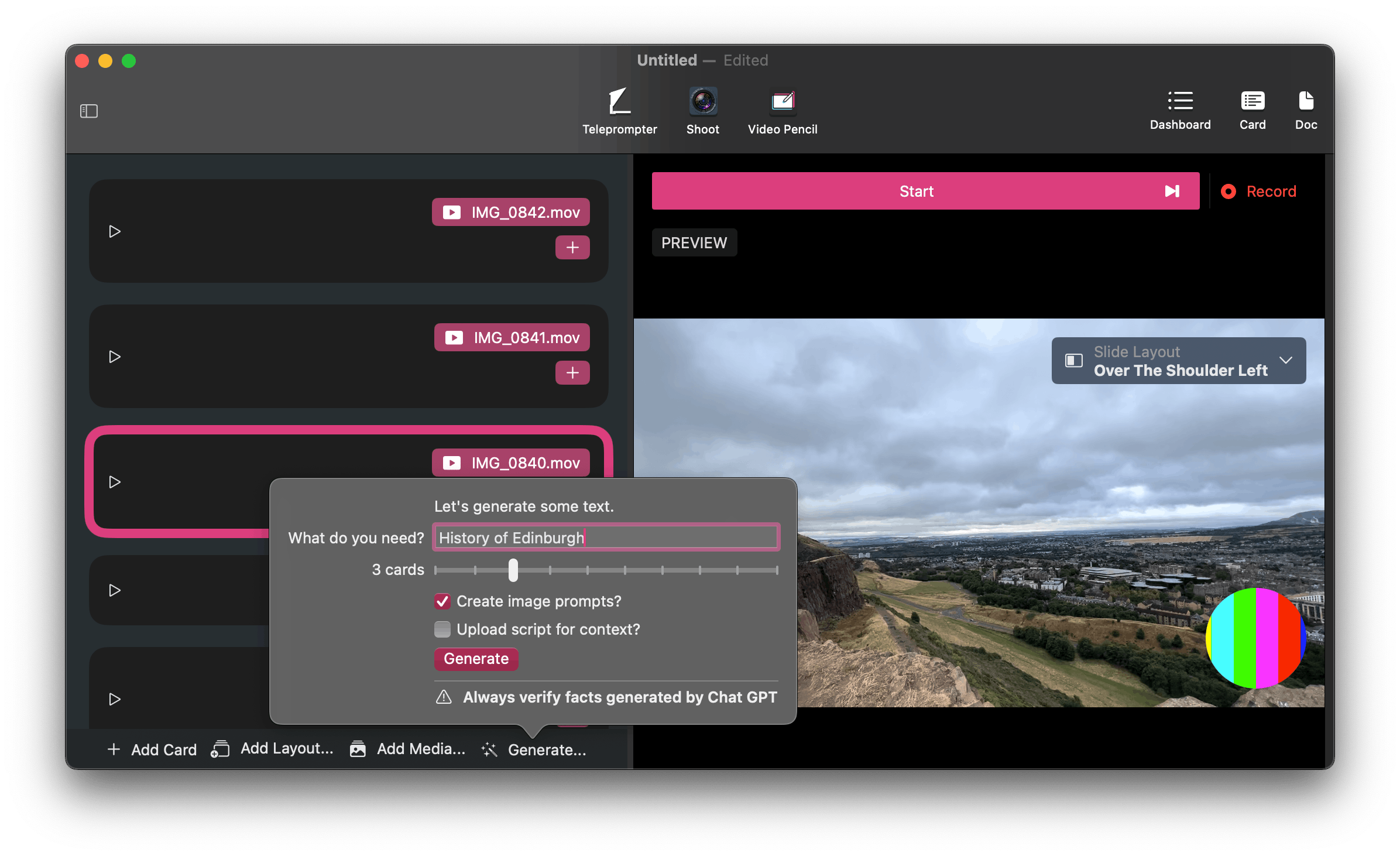Toggle the sidebar panel icon

pyautogui.click(x=88, y=111)
